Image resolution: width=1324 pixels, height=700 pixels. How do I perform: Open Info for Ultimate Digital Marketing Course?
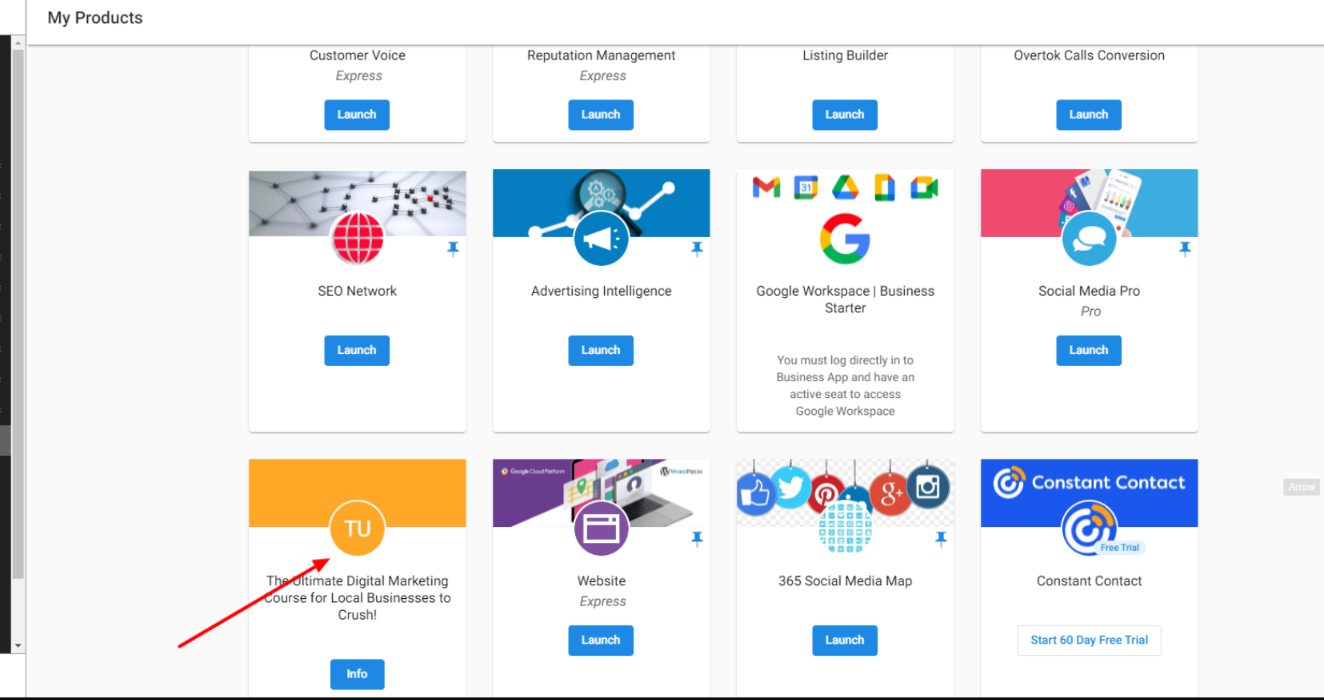357,674
